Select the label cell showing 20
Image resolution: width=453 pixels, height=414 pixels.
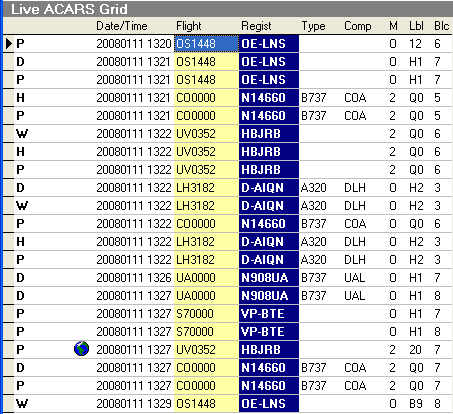click(416, 350)
